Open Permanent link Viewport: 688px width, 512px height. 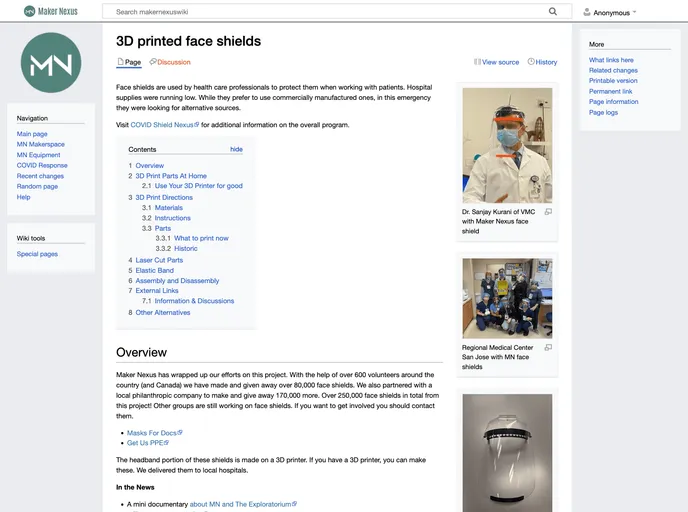[610, 91]
